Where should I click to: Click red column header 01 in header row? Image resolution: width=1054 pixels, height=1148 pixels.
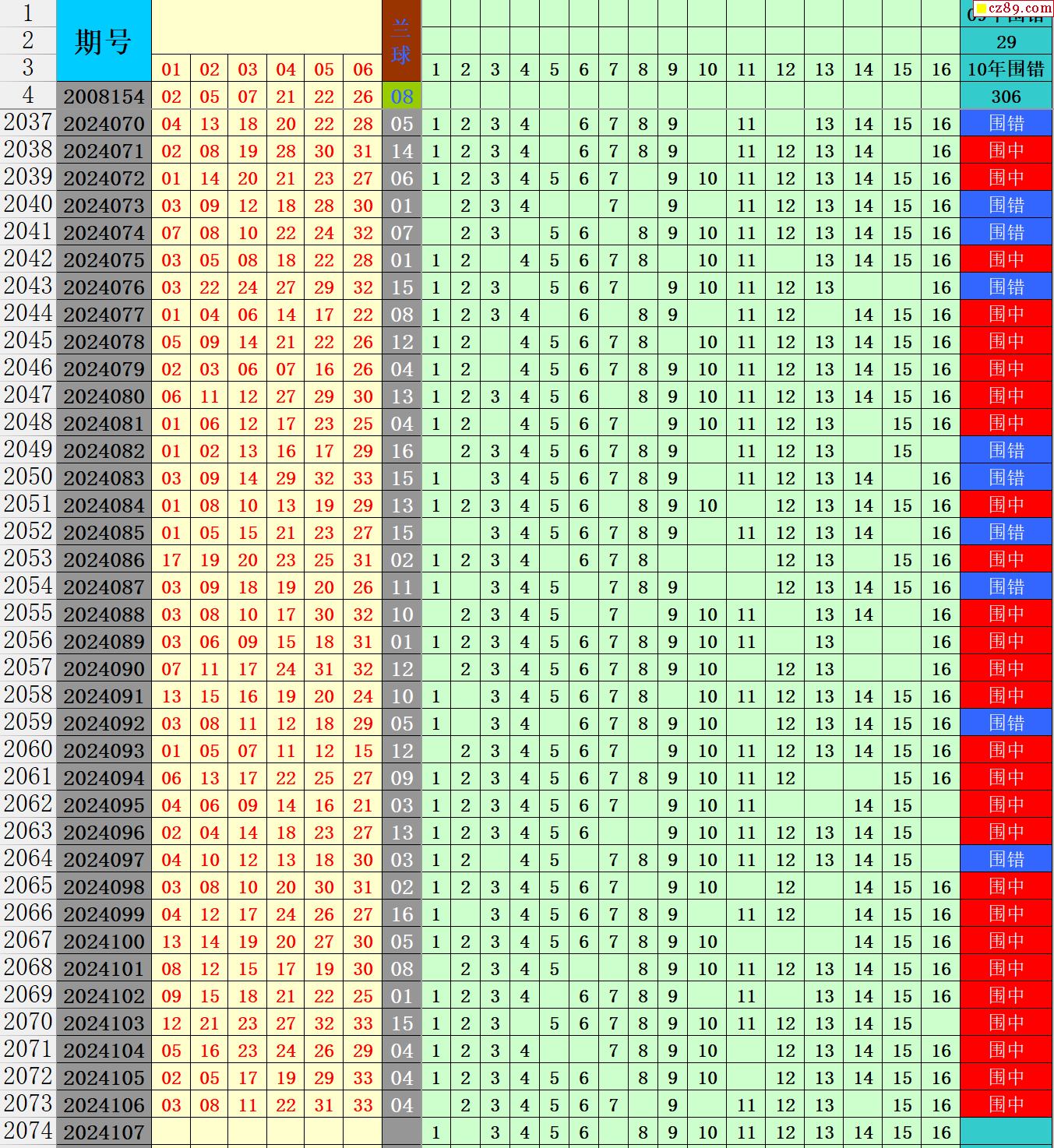click(x=171, y=69)
